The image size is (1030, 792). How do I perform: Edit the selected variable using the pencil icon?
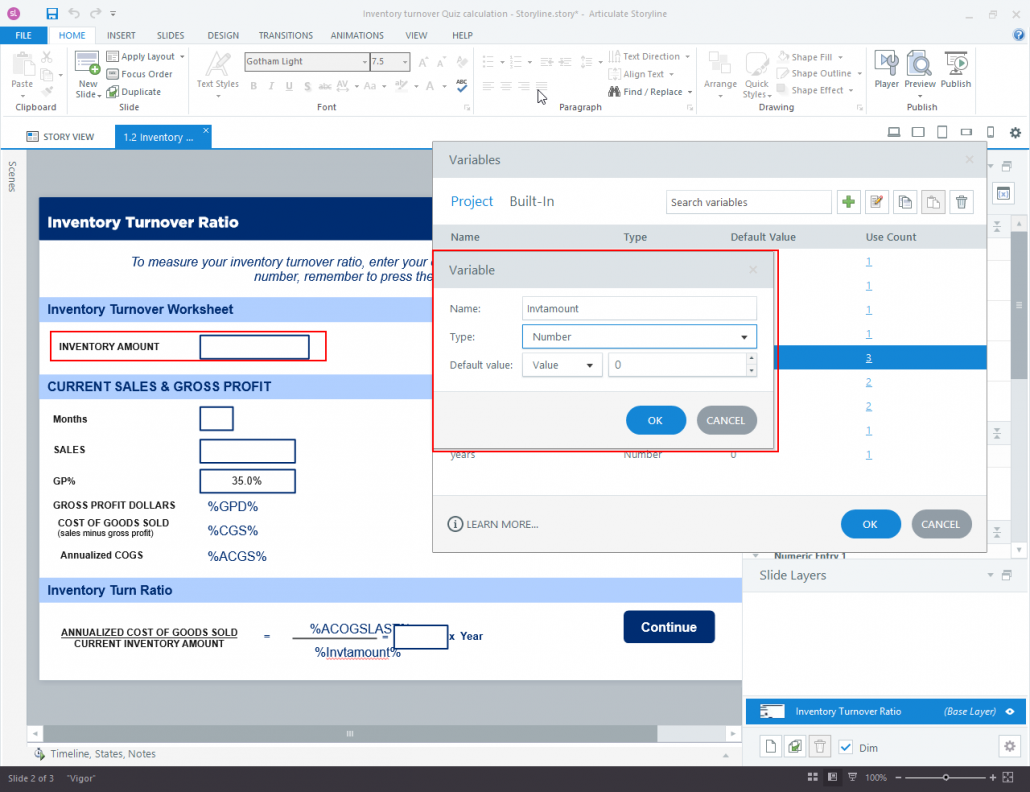click(876, 202)
